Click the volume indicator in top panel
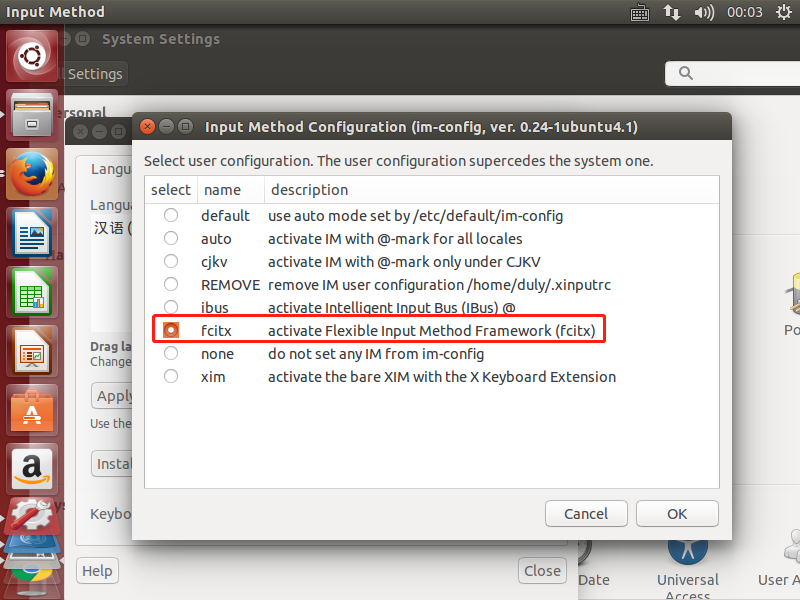Screen dimensions: 800x600 704,12
